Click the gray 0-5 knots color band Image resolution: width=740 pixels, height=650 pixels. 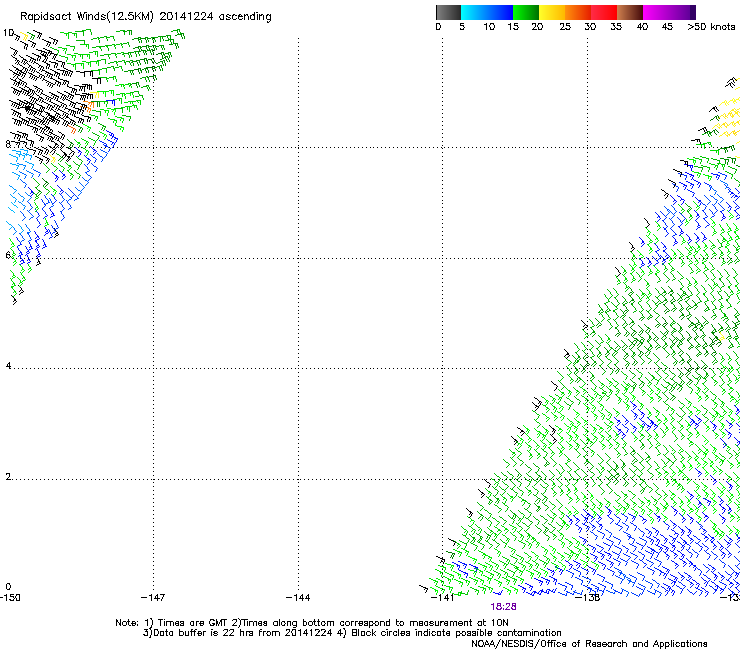point(449,12)
